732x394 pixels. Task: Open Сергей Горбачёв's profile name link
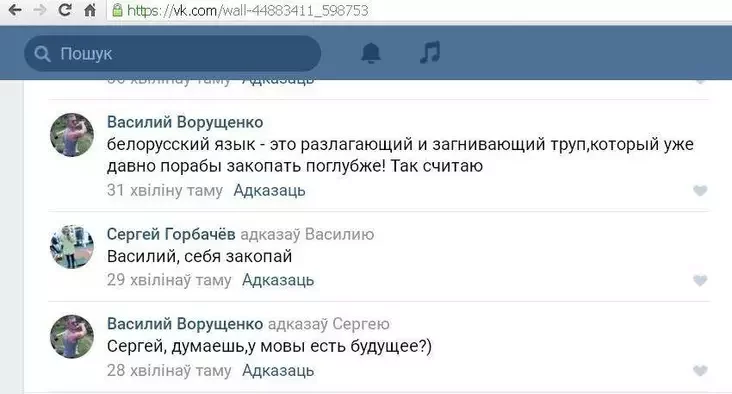pos(171,234)
